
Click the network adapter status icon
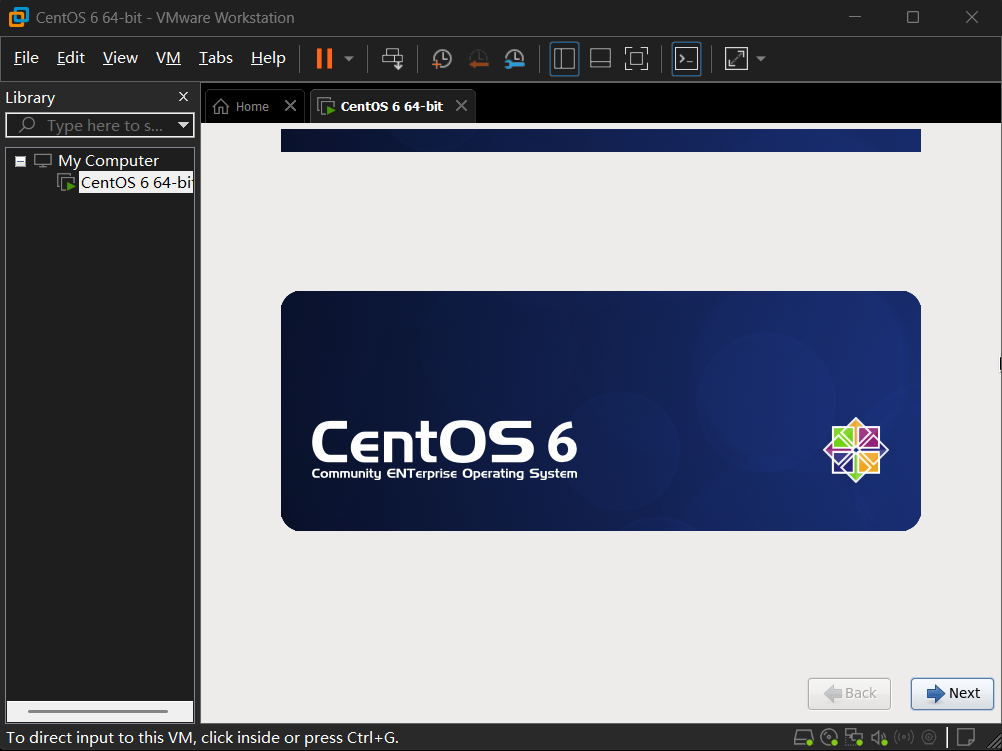tap(854, 738)
